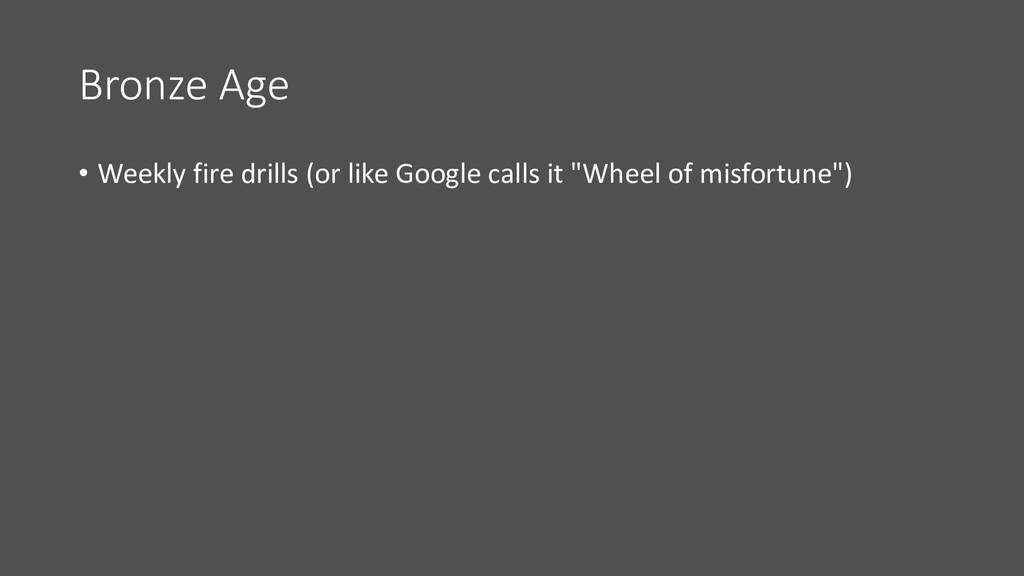Screen dimensions: 1024x576
Task: Click the closing parenthesis after "misfortune"
Action: point(848,174)
